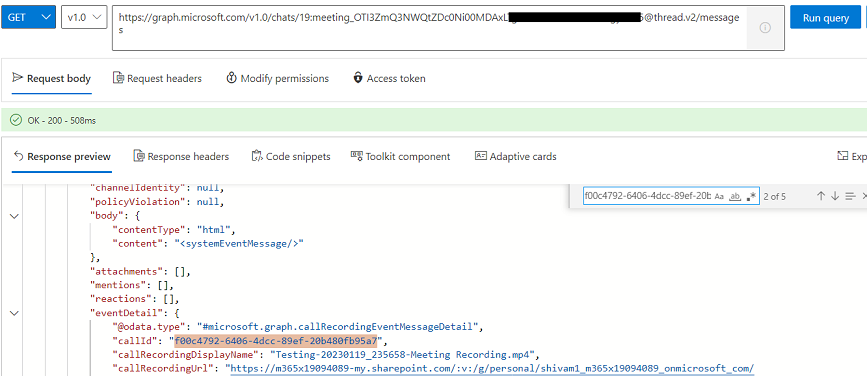
Task: Open the Code snippets tab
Action: pyautogui.click(x=291, y=156)
